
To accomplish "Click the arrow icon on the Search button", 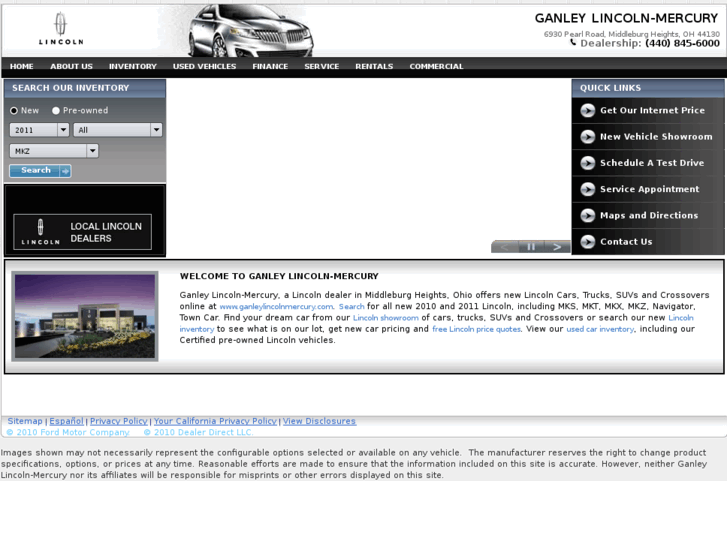I will click(x=65, y=171).
